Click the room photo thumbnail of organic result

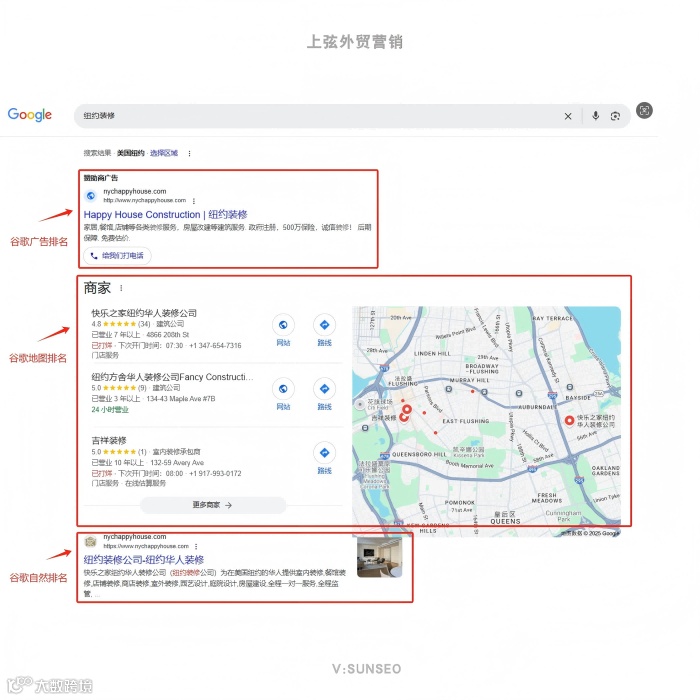tap(379, 557)
